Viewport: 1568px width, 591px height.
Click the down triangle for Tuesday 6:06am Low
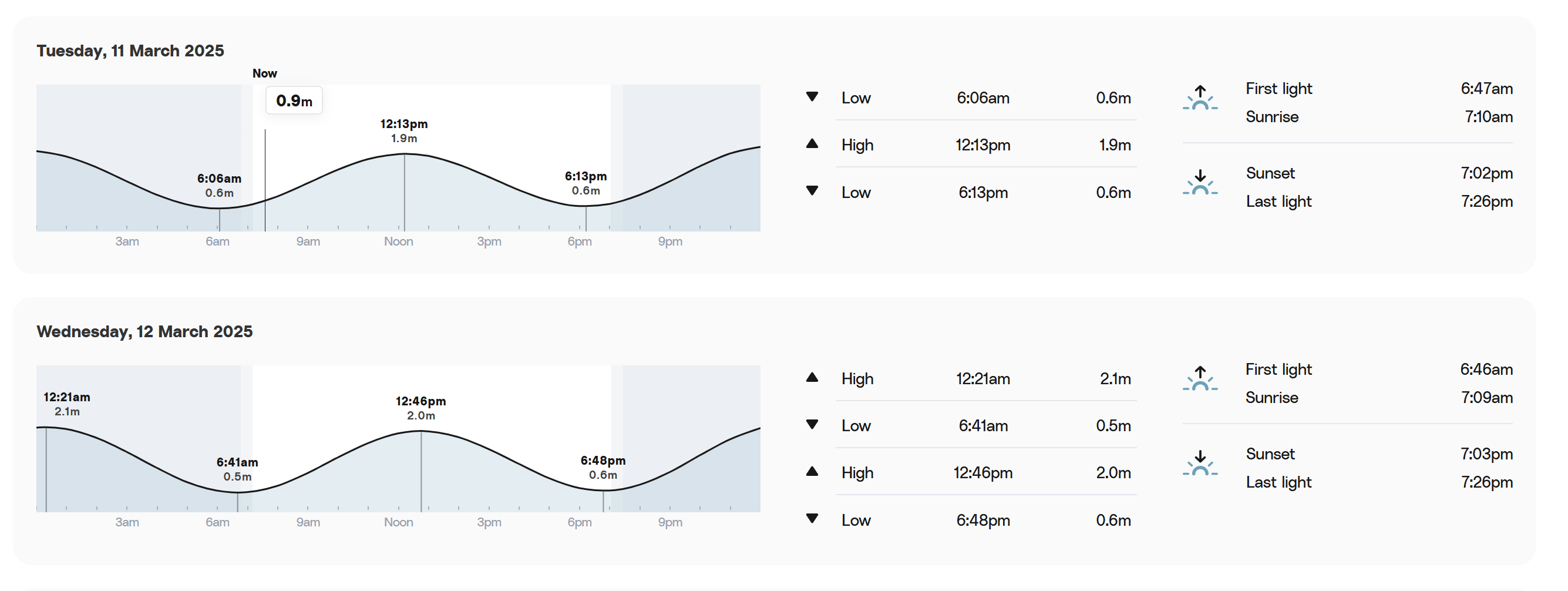[x=812, y=97]
